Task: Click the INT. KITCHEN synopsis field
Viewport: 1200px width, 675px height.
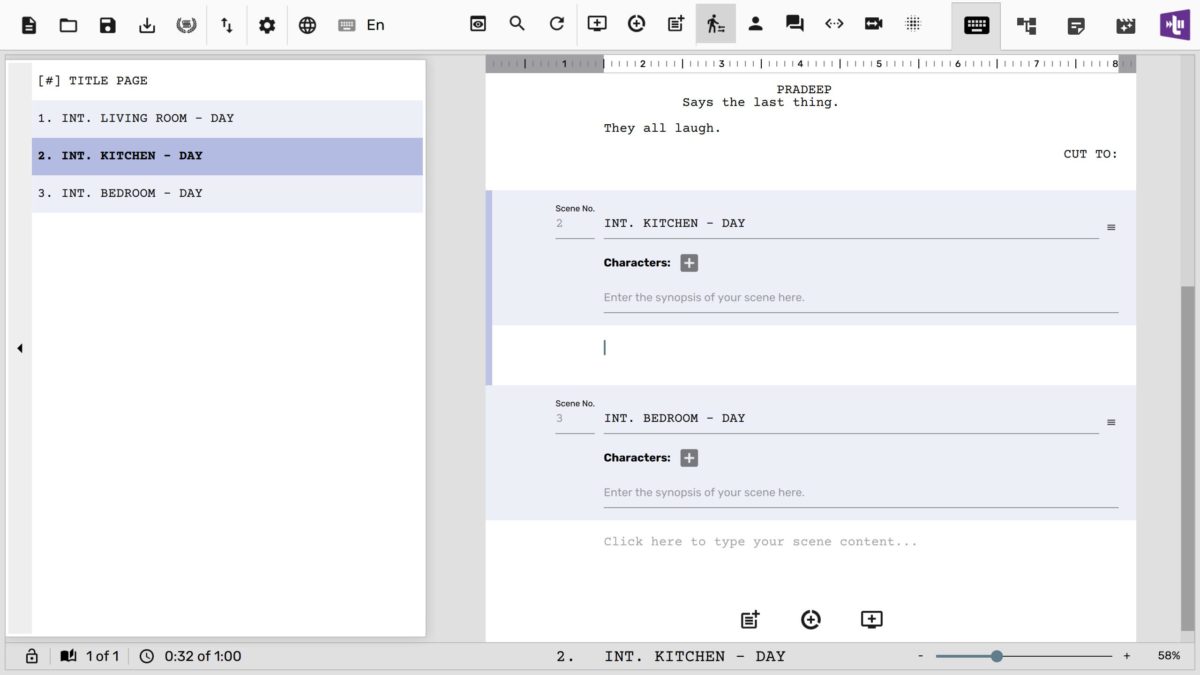Action: point(860,298)
